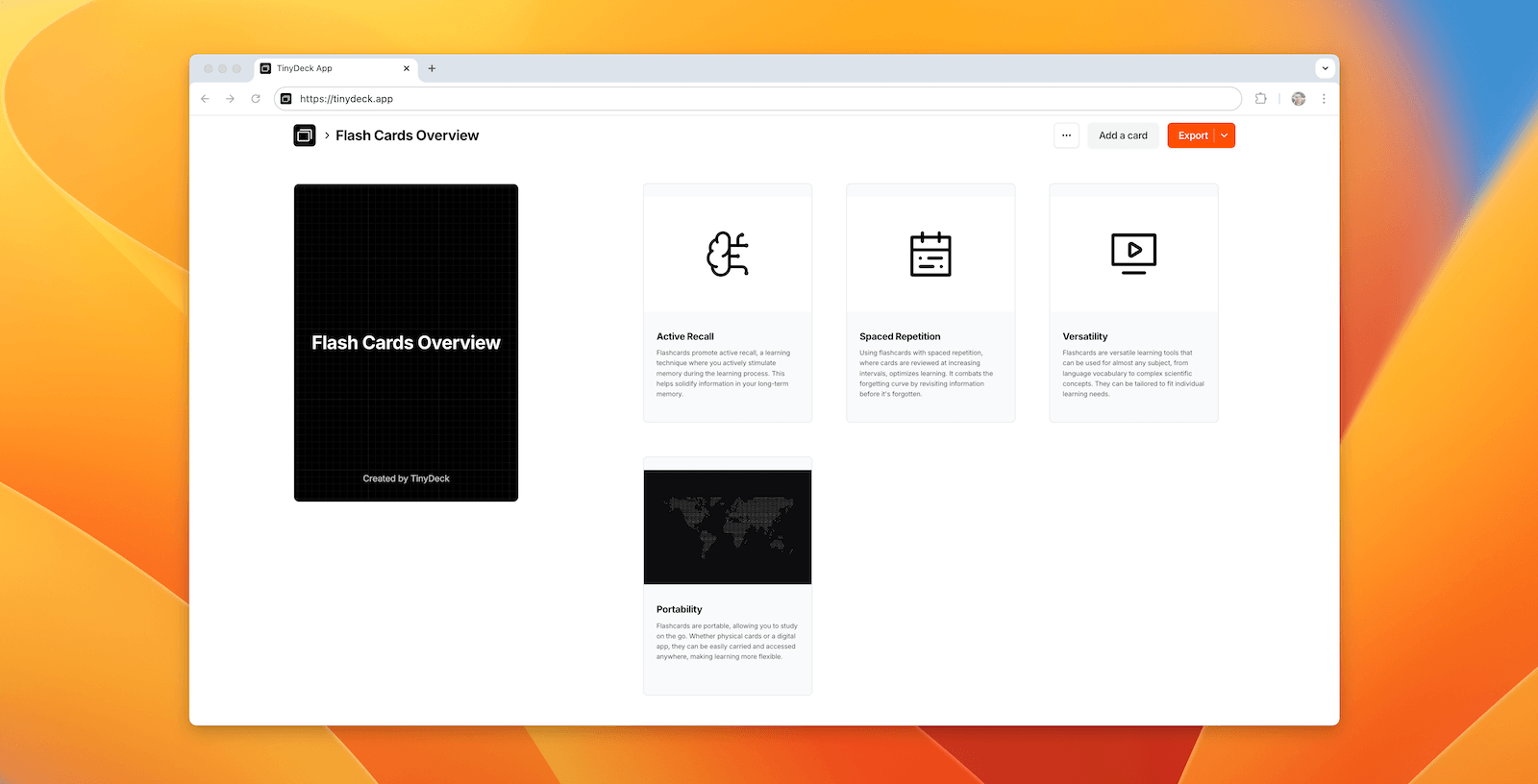
Task: Click the breadcrumb chevron before deck title
Action: tap(327, 135)
